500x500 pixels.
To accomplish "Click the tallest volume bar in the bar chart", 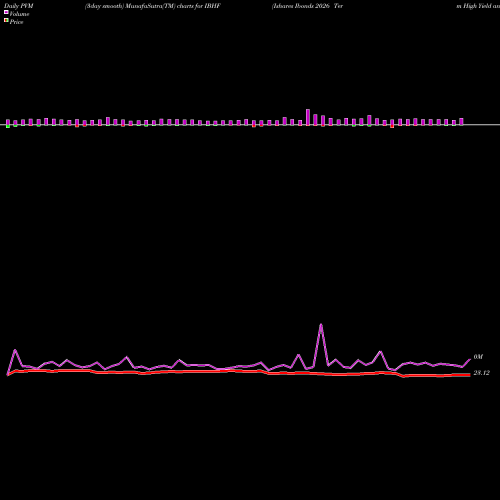I will click(308, 117).
